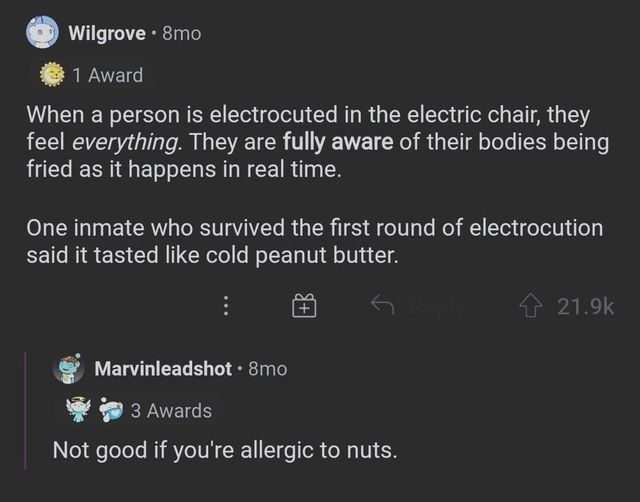Go to Wilgrove's username link
This screenshot has height=502, width=640.
click(x=109, y=33)
